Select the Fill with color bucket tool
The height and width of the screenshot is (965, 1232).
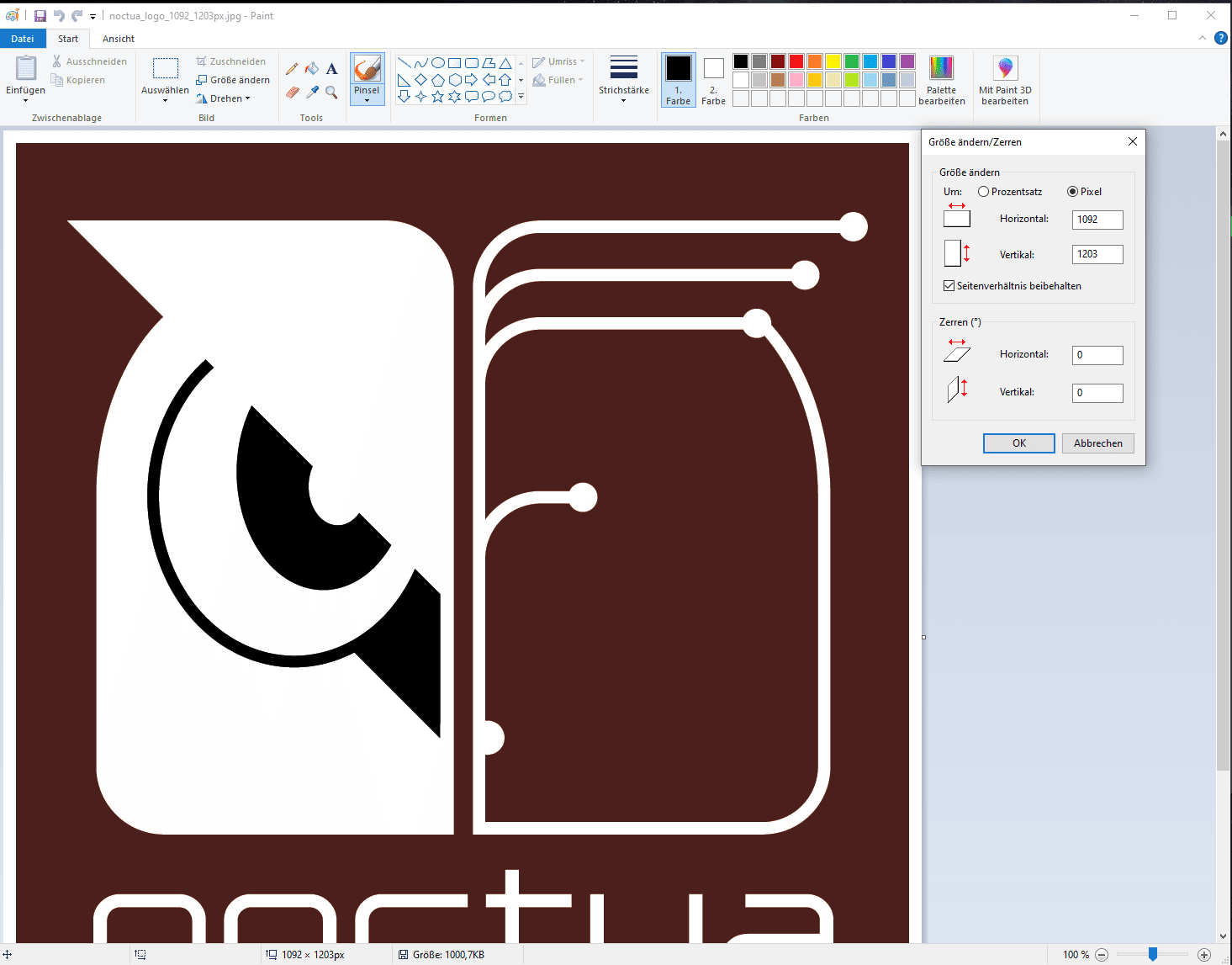tap(312, 69)
